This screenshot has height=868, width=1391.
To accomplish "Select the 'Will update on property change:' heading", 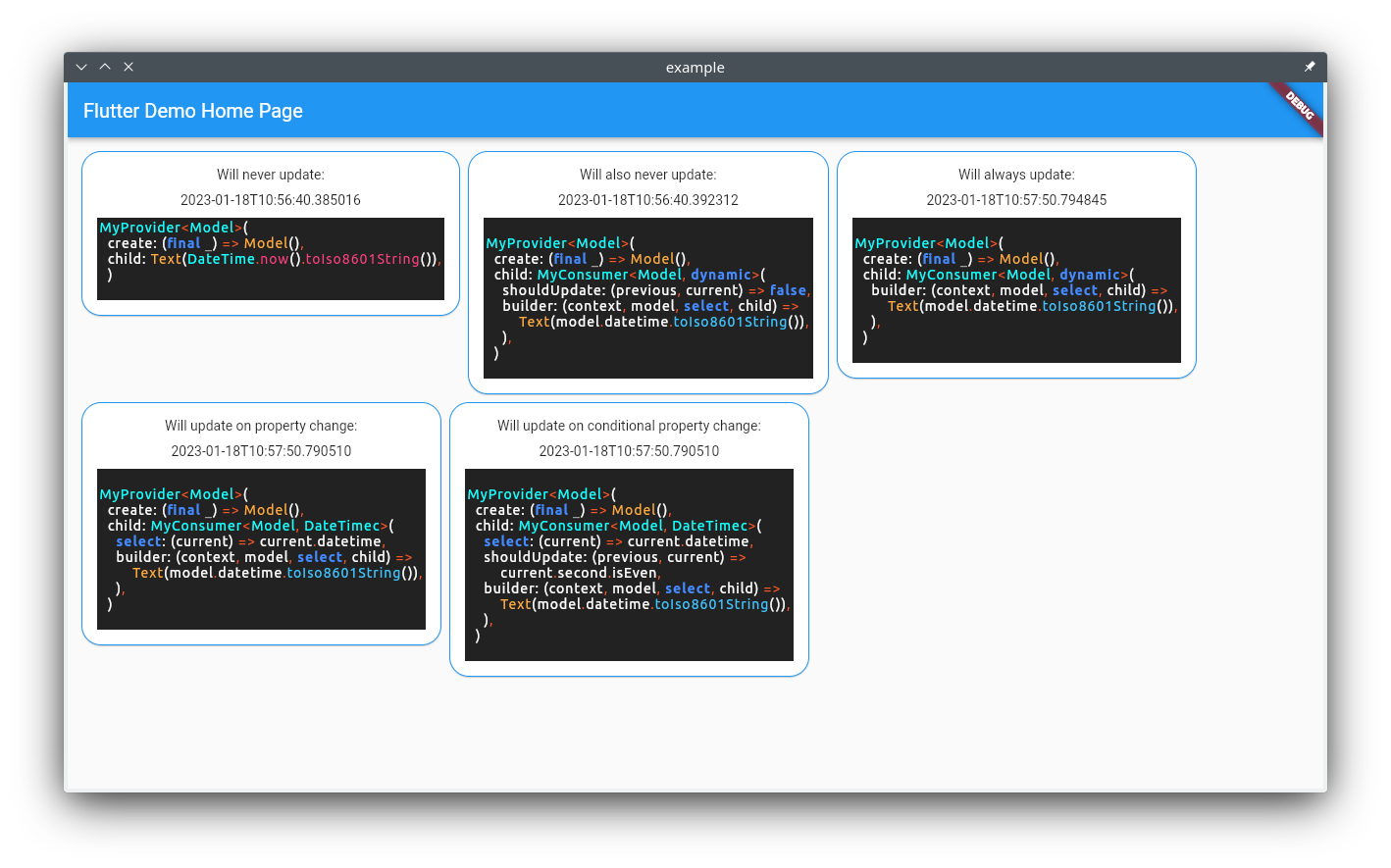I will pos(261,426).
